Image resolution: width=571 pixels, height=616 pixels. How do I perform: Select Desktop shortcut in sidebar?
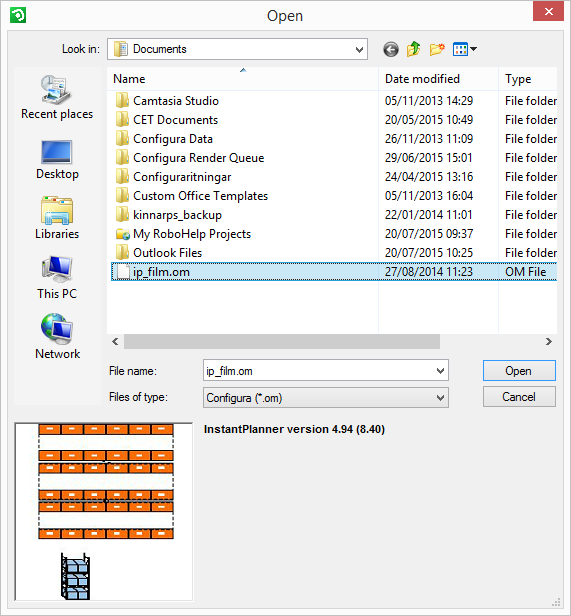(57, 160)
